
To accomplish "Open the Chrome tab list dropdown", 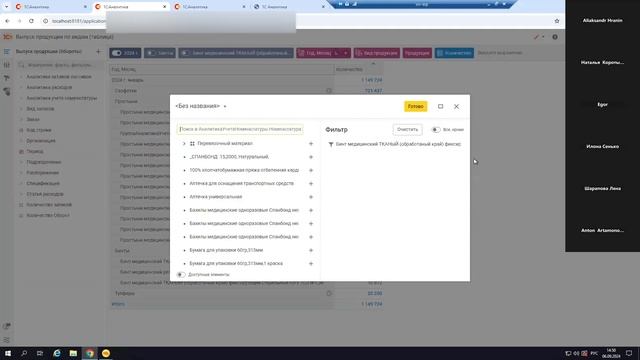I will pyautogui.click(x=7, y=7).
